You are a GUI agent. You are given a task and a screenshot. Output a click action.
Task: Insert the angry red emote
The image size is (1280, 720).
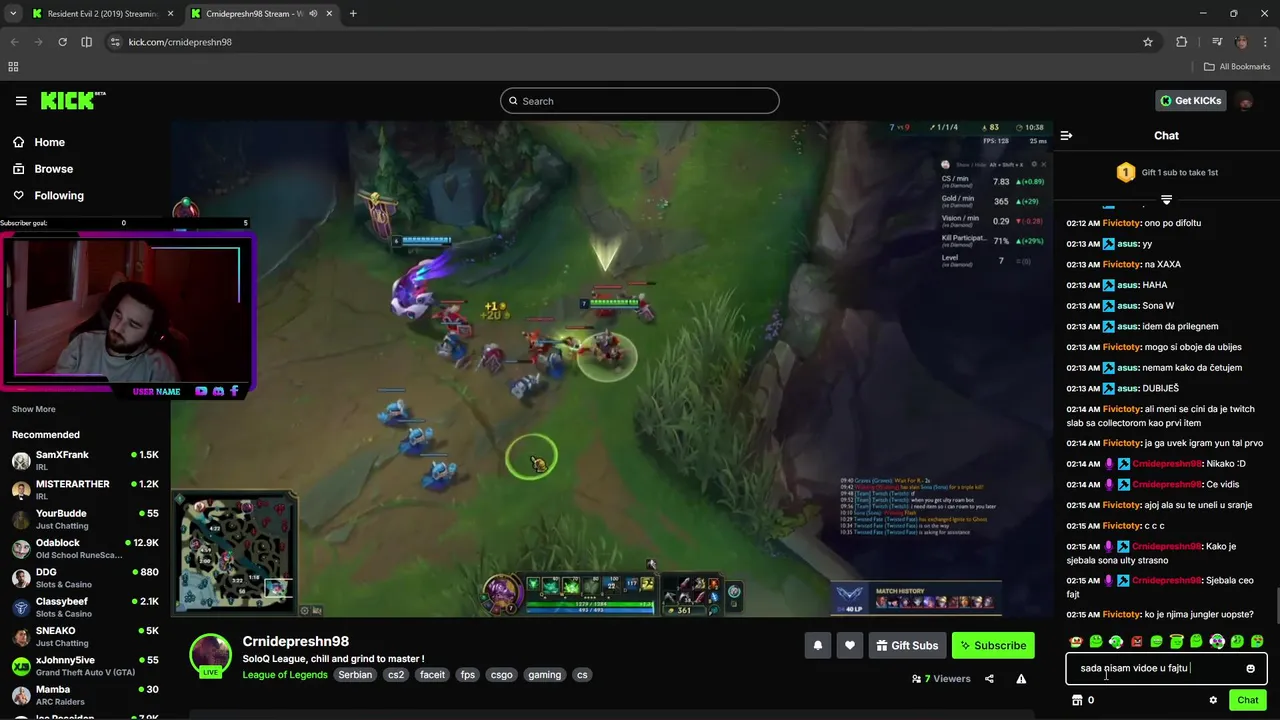coord(1136,641)
